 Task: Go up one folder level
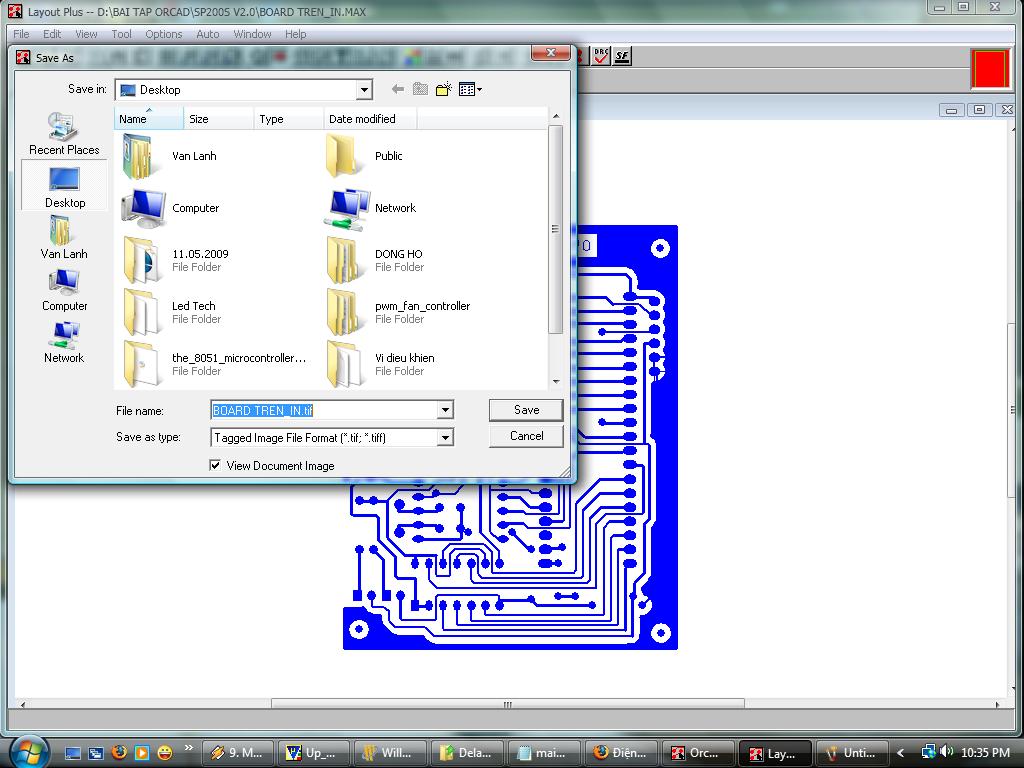click(420, 89)
